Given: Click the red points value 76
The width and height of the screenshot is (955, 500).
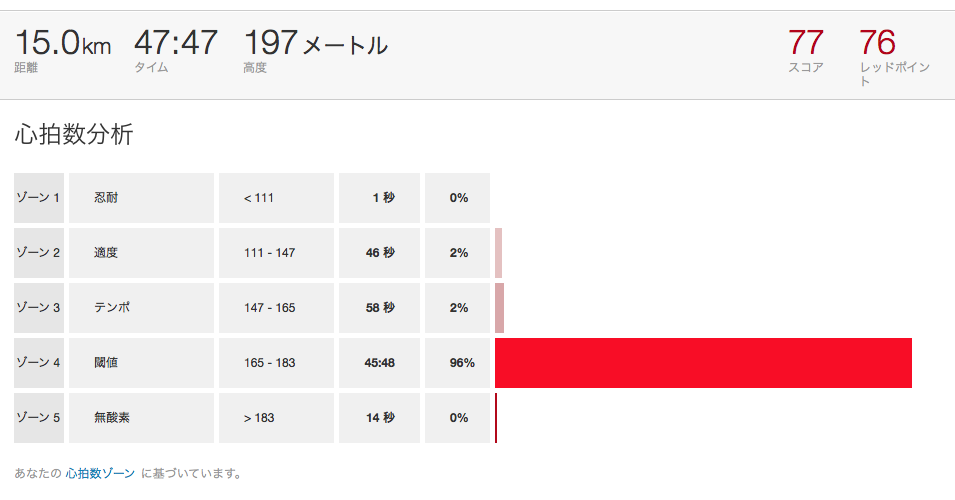Looking at the screenshot, I should pyautogui.click(x=878, y=43).
